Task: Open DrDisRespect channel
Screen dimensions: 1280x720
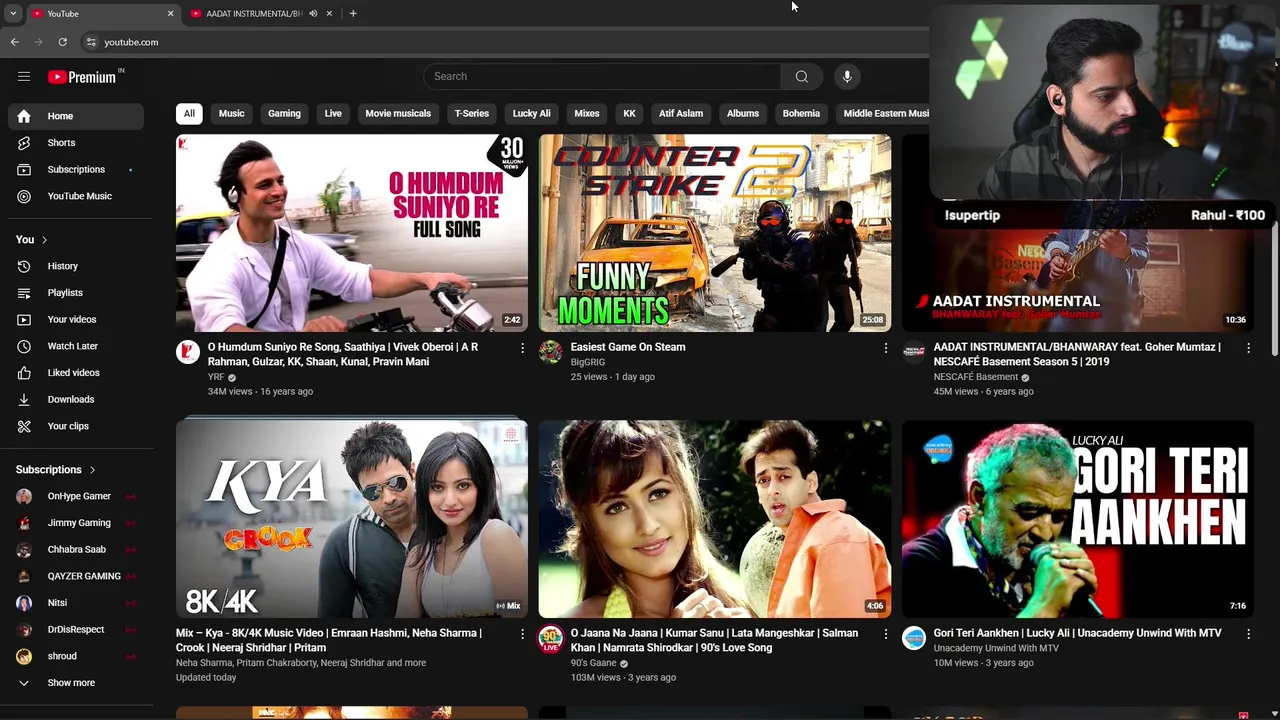Action: [76, 629]
